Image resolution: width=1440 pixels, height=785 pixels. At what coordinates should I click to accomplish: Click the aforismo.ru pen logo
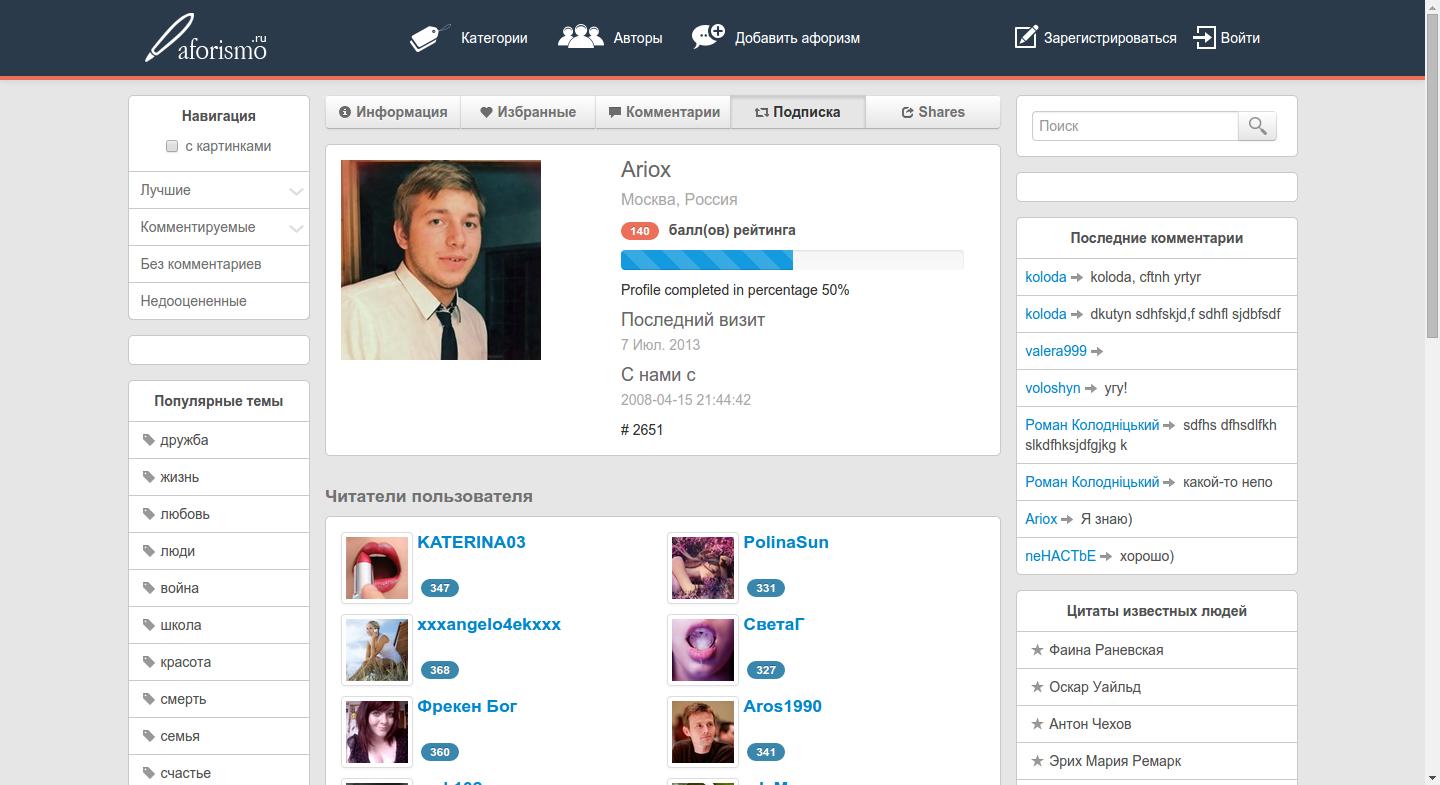pos(206,38)
